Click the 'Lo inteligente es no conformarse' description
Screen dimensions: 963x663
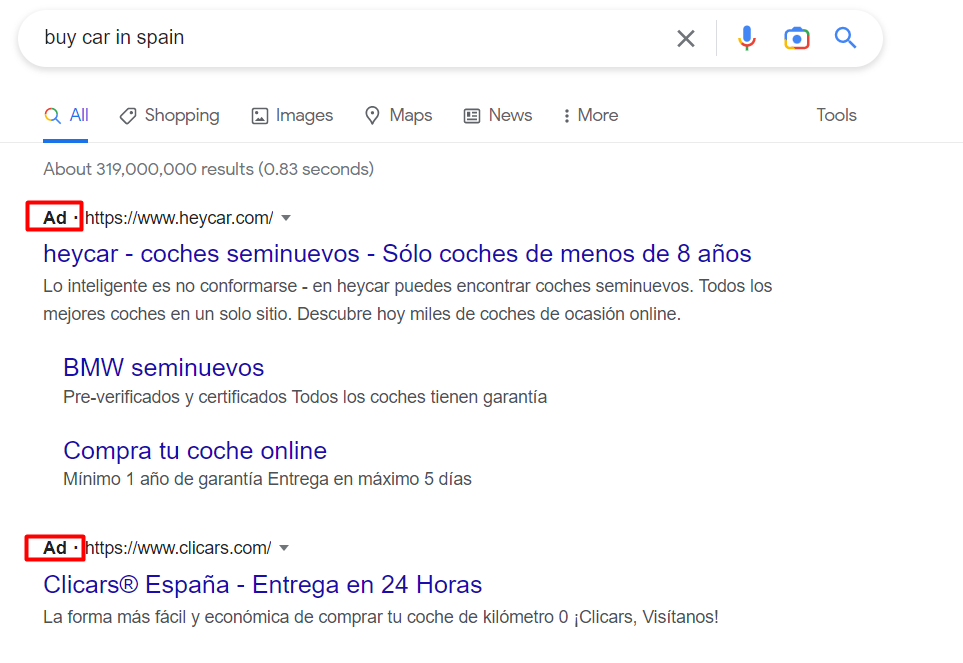(x=407, y=300)
